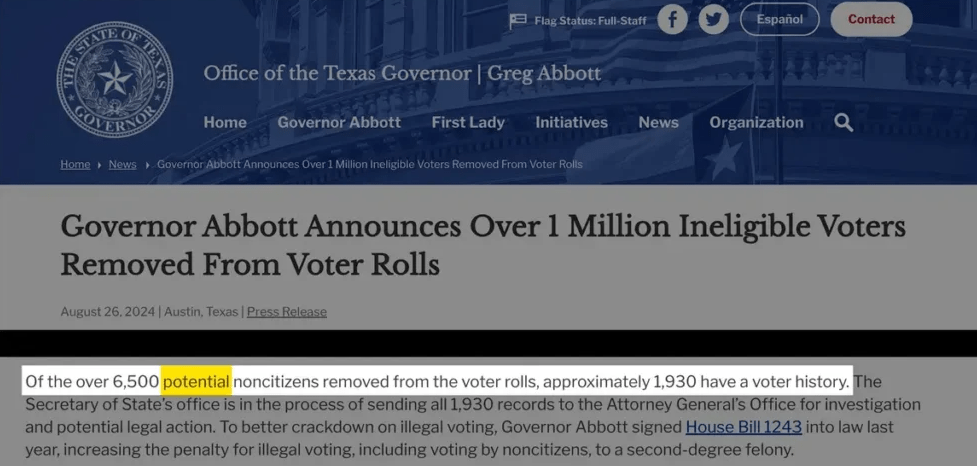
Task: Click the Texas Governor seal logo
Action: (114, 79)
